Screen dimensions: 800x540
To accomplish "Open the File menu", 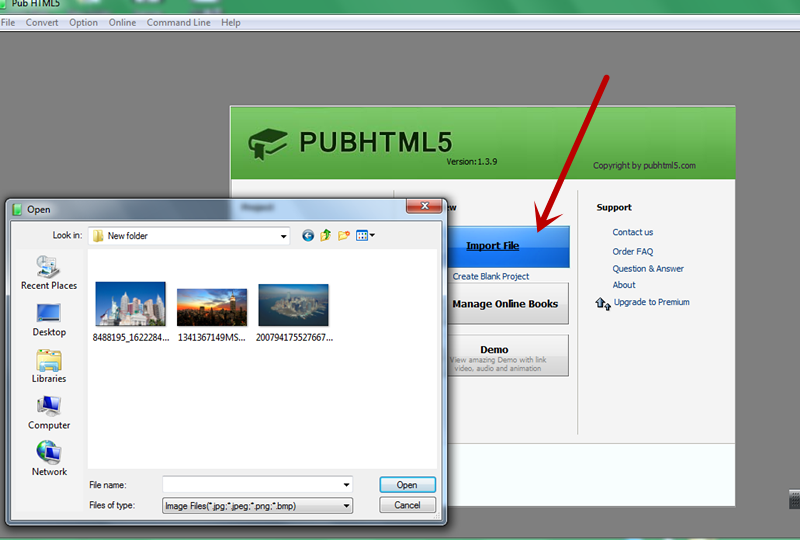I will click(8, 22).
